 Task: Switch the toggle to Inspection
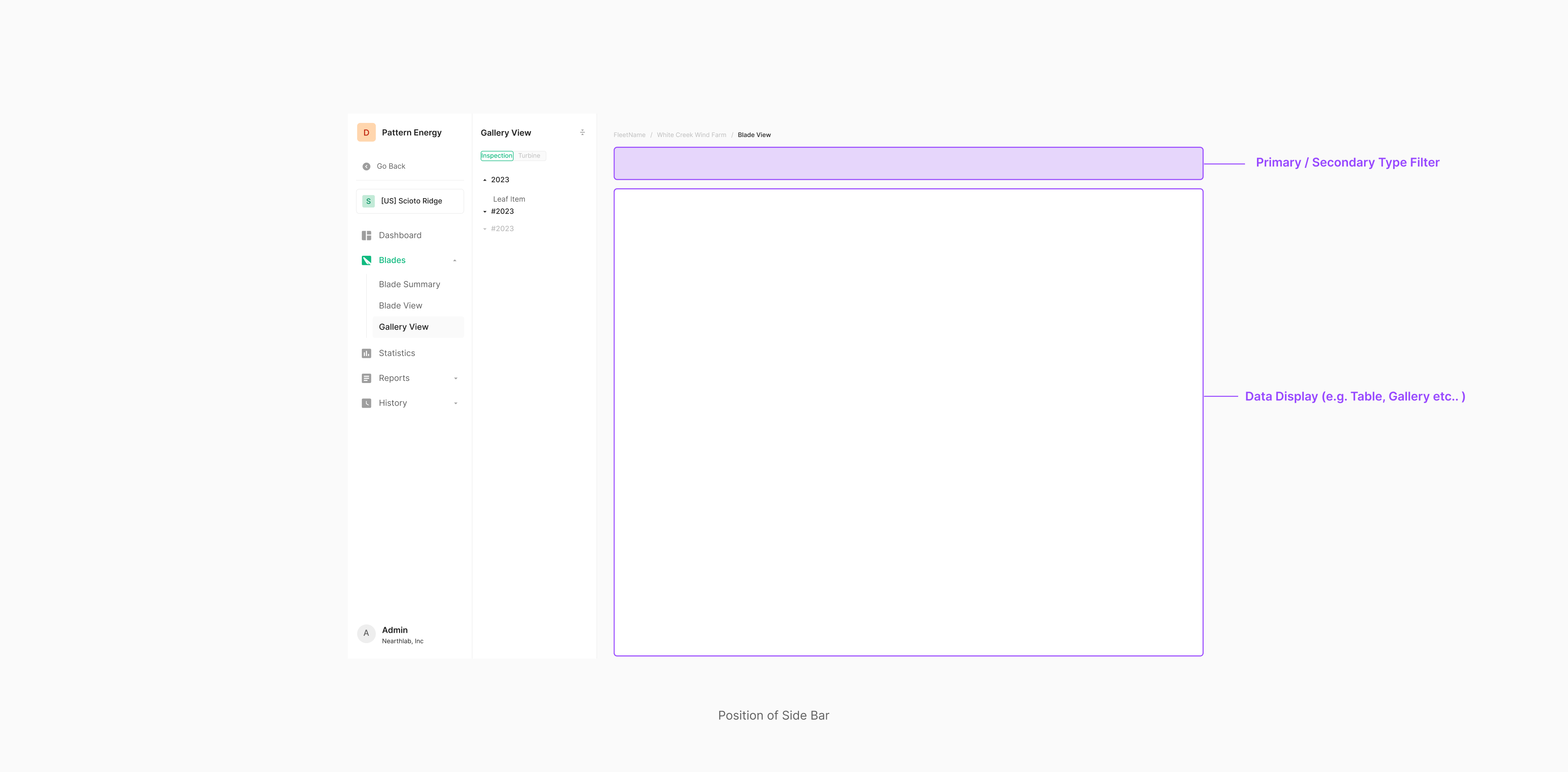(x=497, y=156)
